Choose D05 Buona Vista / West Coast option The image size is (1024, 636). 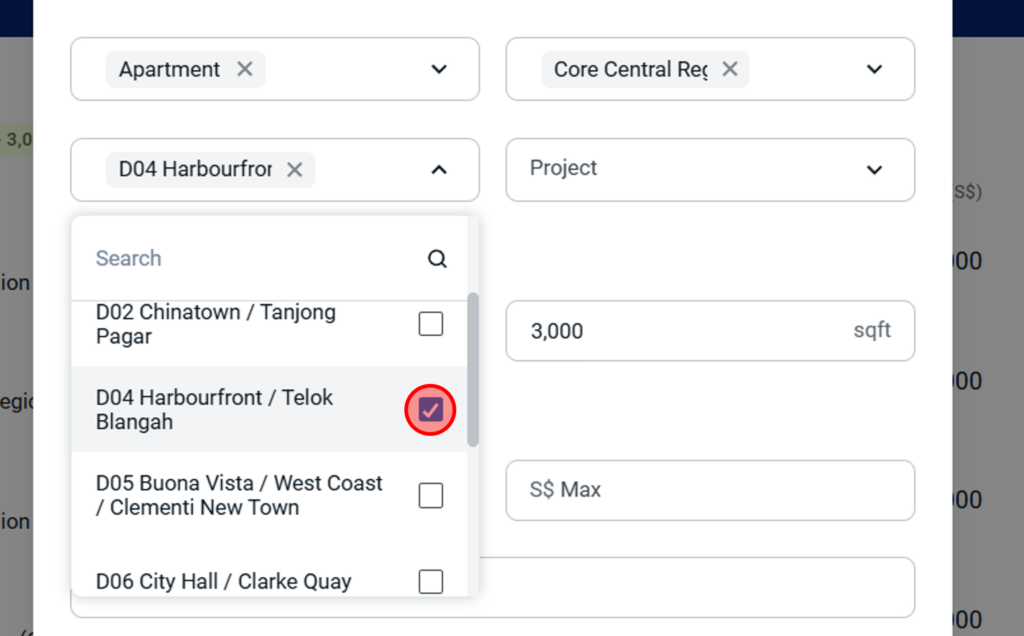click(x=239, y=495)
